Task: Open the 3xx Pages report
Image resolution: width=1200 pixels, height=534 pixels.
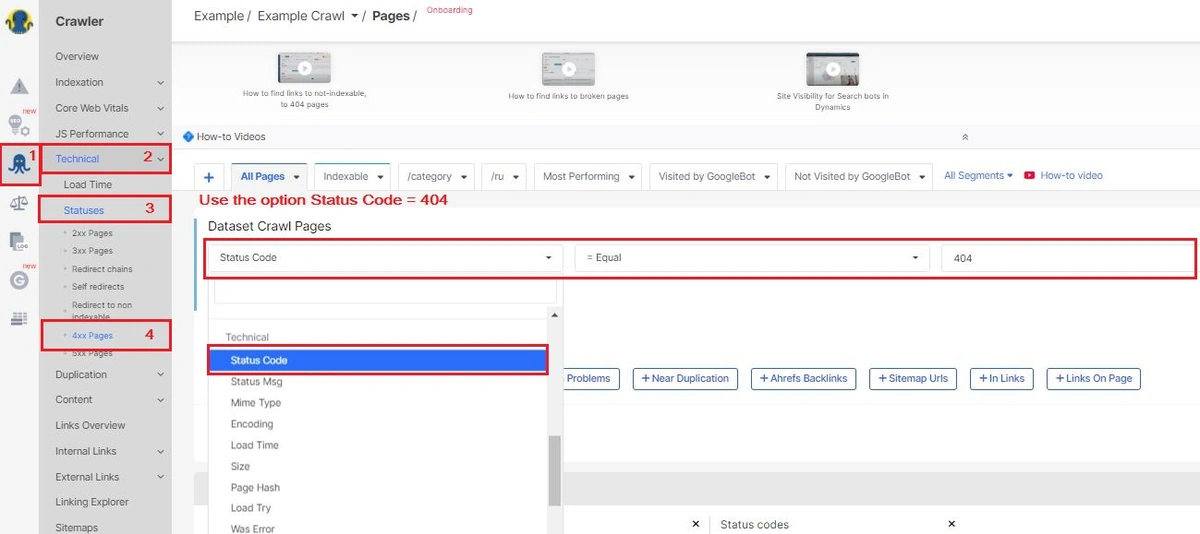Action: pos(92,251)
